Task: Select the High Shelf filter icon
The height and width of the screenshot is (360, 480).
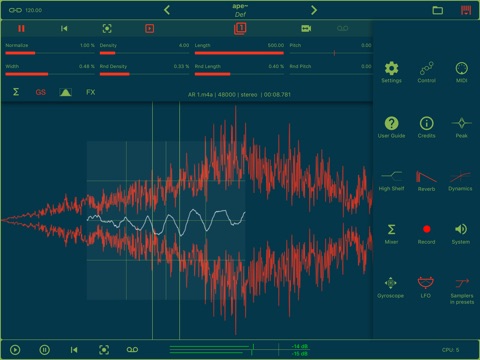Action: [x=391, y=176]
